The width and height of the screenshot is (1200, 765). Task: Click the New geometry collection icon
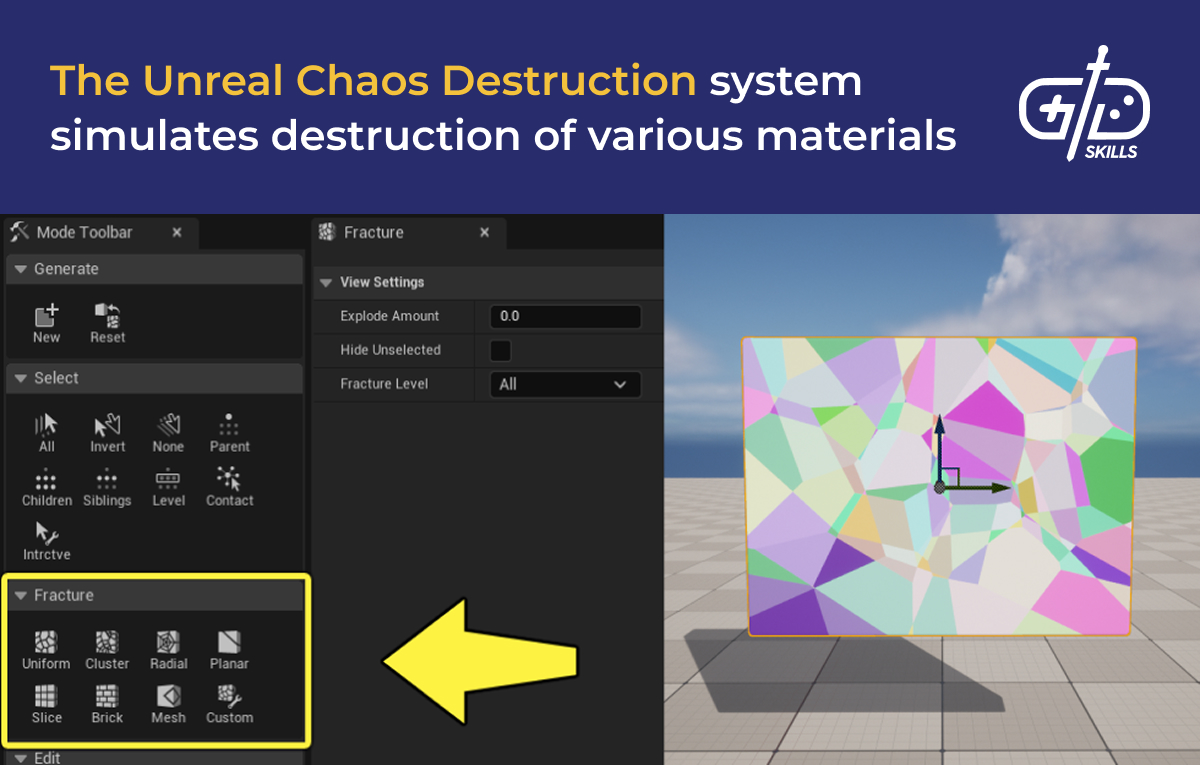click(46, 323)
